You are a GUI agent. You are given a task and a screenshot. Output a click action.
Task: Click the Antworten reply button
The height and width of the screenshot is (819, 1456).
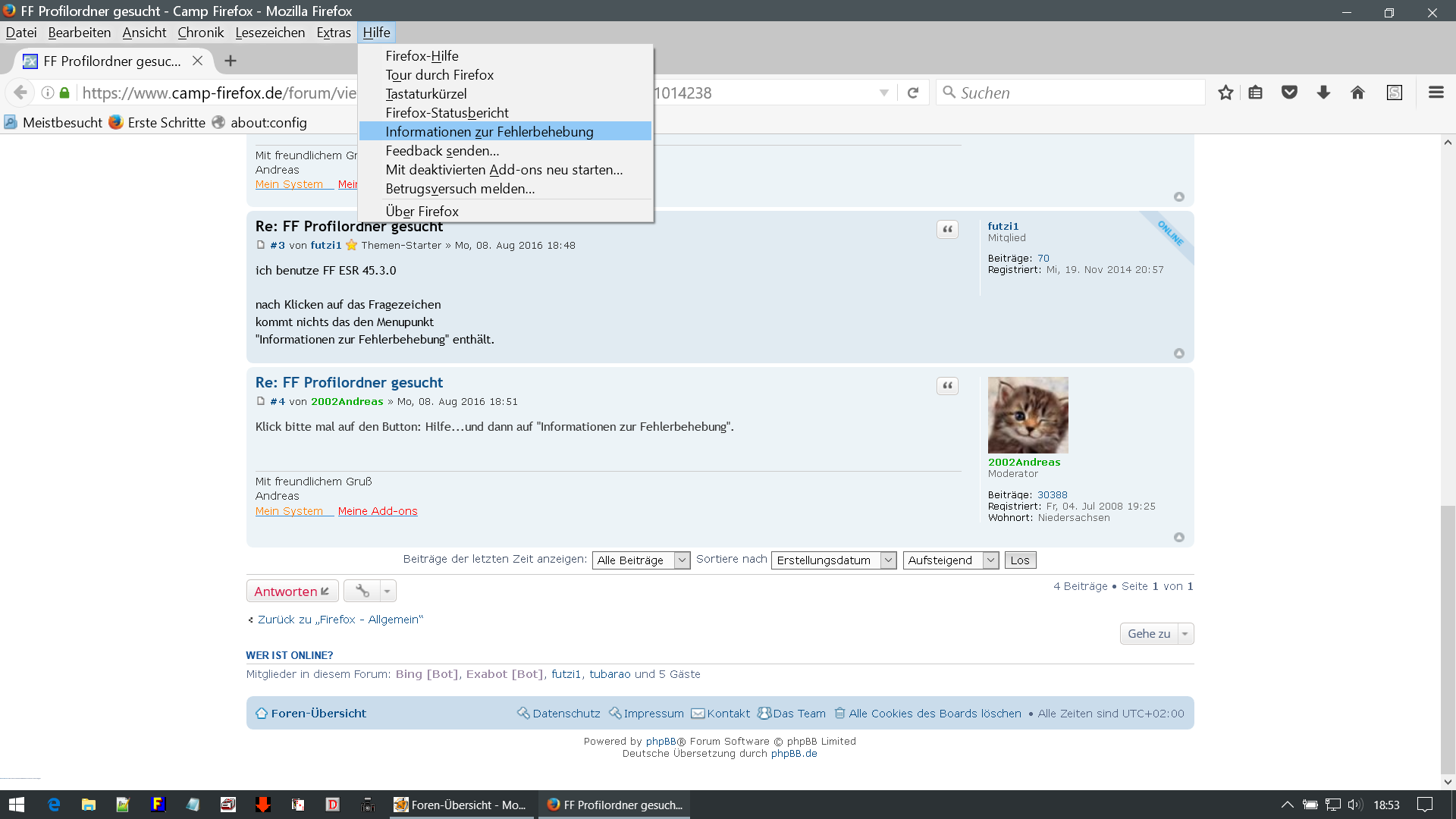point(292,591)
